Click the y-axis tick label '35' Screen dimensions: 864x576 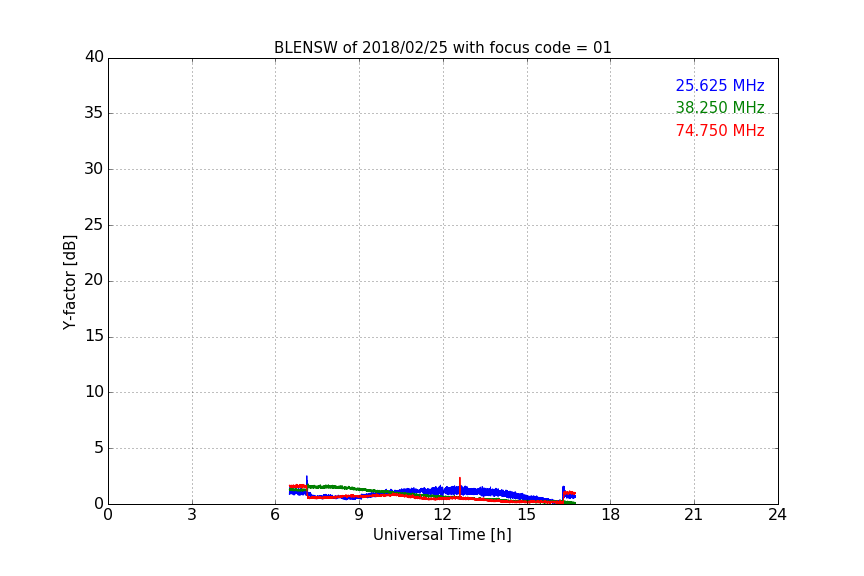click(94, 113)
